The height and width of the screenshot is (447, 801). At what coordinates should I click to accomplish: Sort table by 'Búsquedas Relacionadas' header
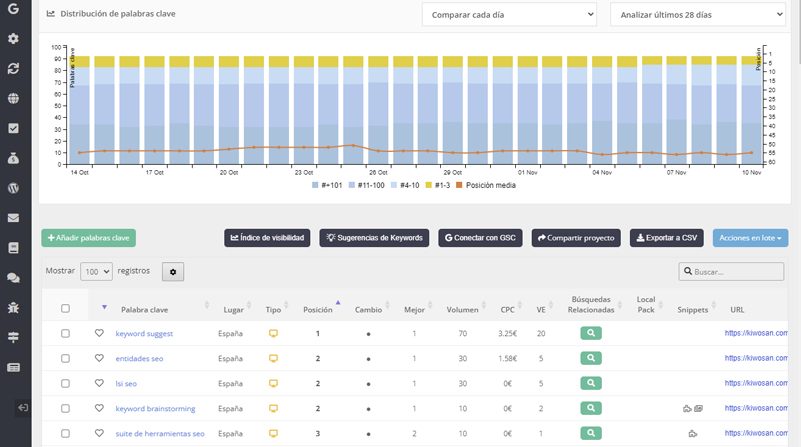click(x=591, y=304)
